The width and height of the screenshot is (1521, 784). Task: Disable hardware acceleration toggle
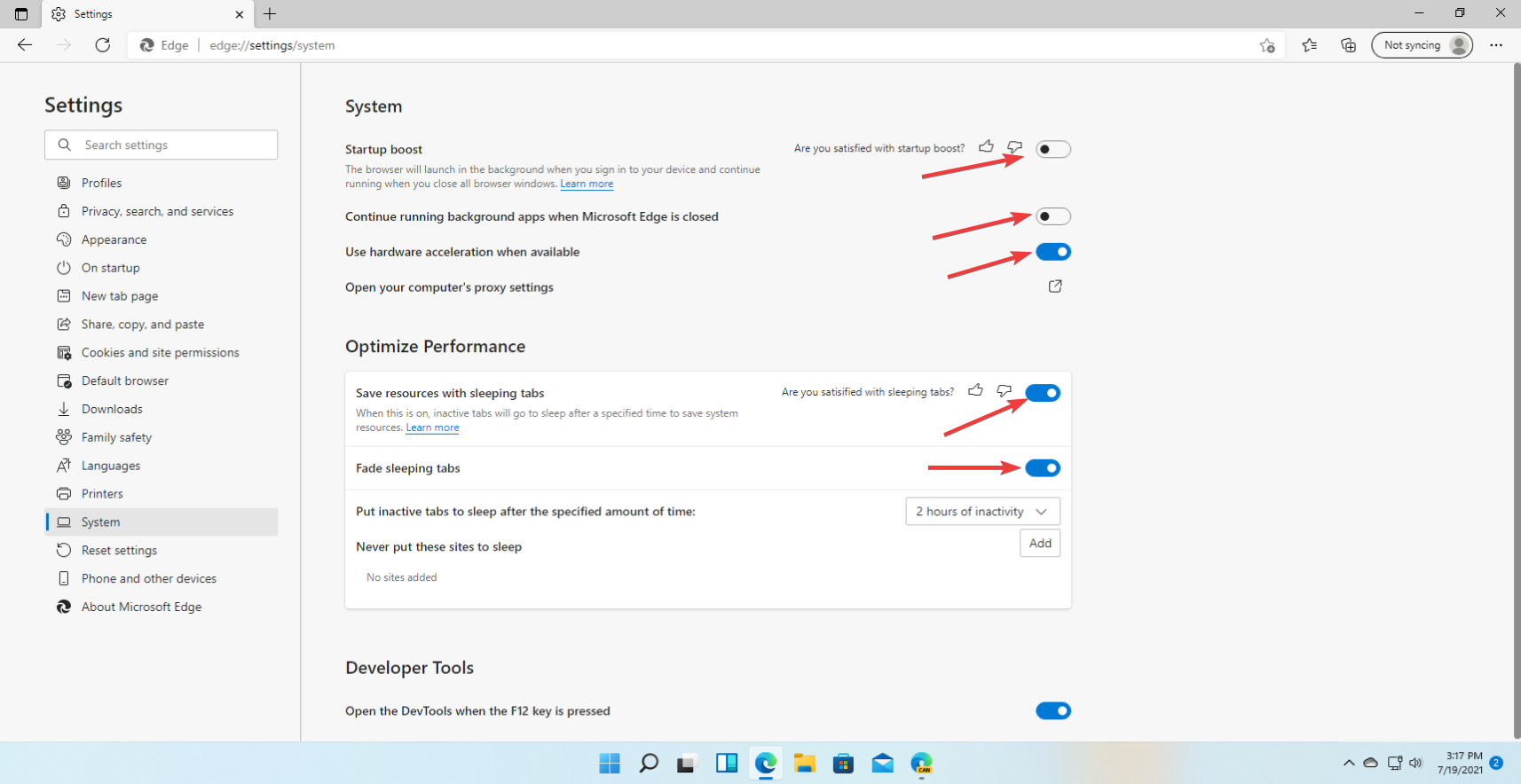tap(1053, 252)
